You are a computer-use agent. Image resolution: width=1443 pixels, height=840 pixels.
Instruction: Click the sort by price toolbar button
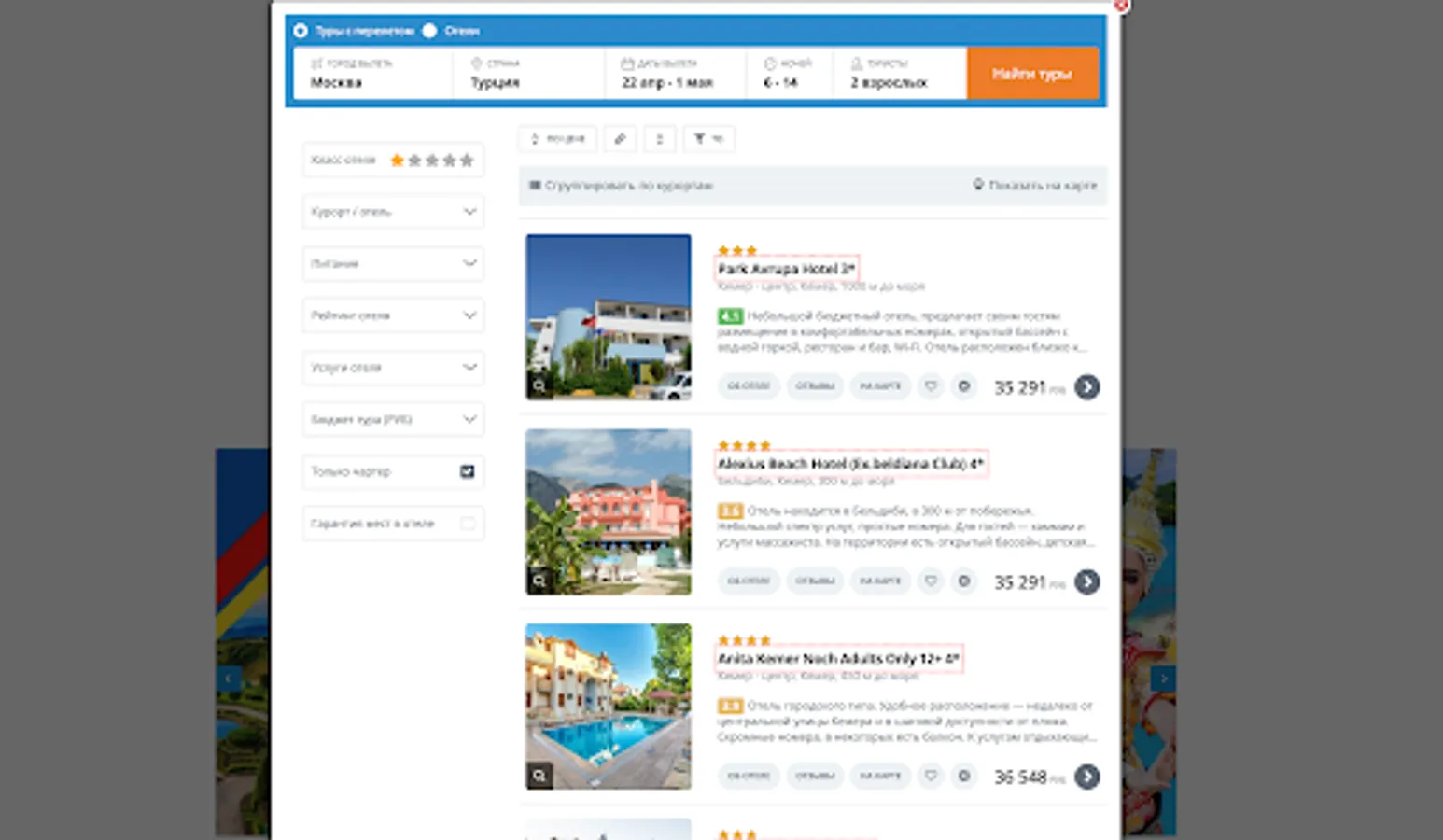click(x=557, y=139)
